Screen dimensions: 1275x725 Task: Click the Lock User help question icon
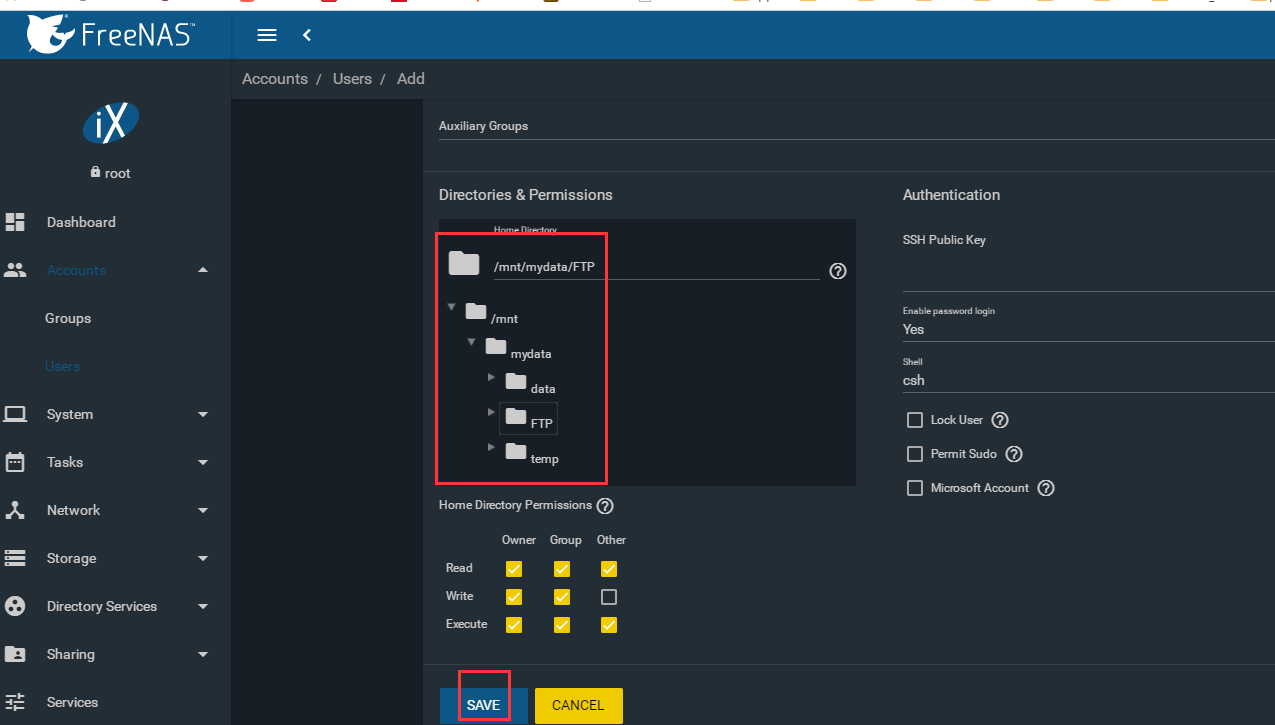point(999,420)
